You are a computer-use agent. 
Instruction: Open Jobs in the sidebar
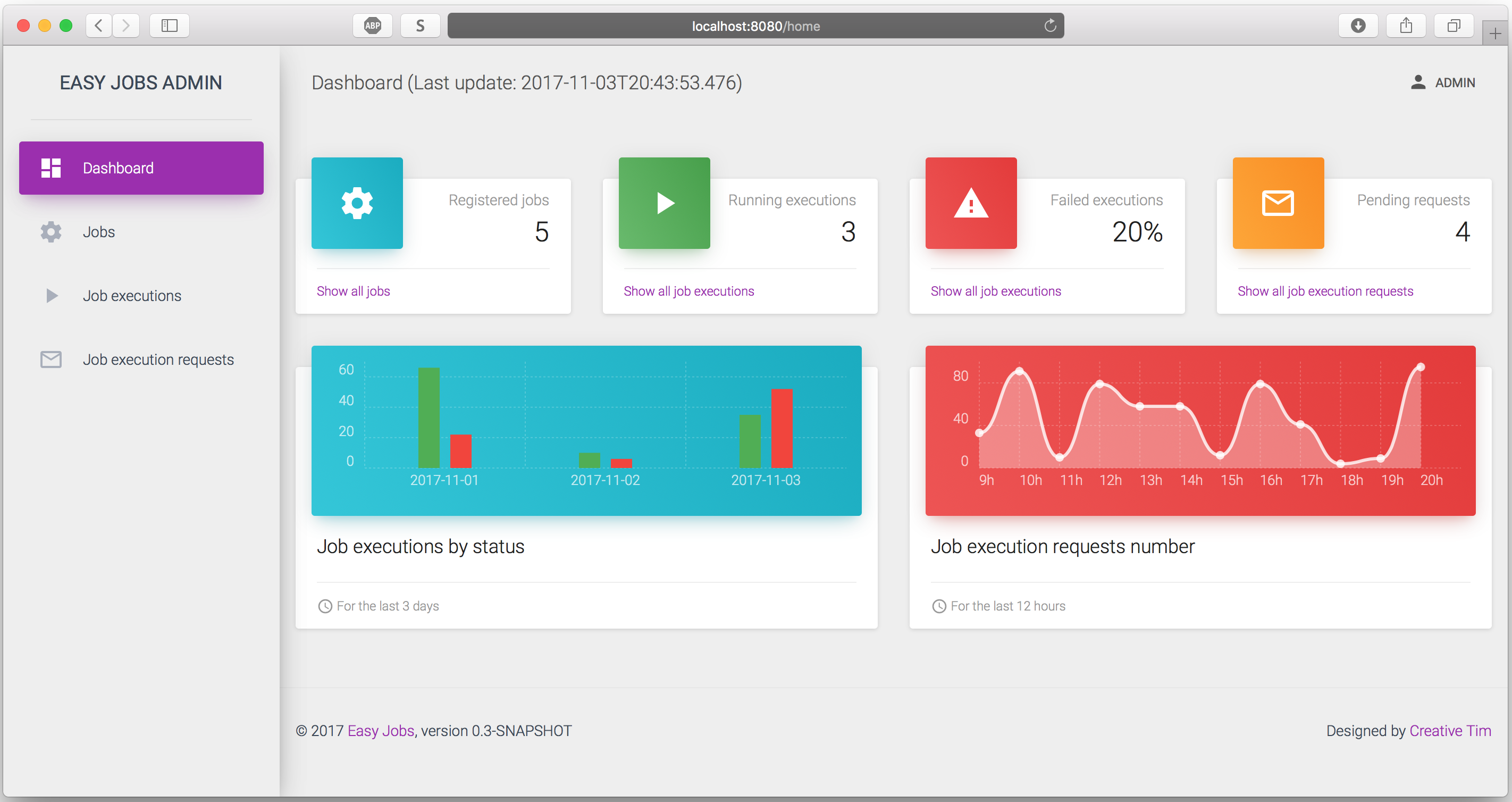tap(98, 232)
